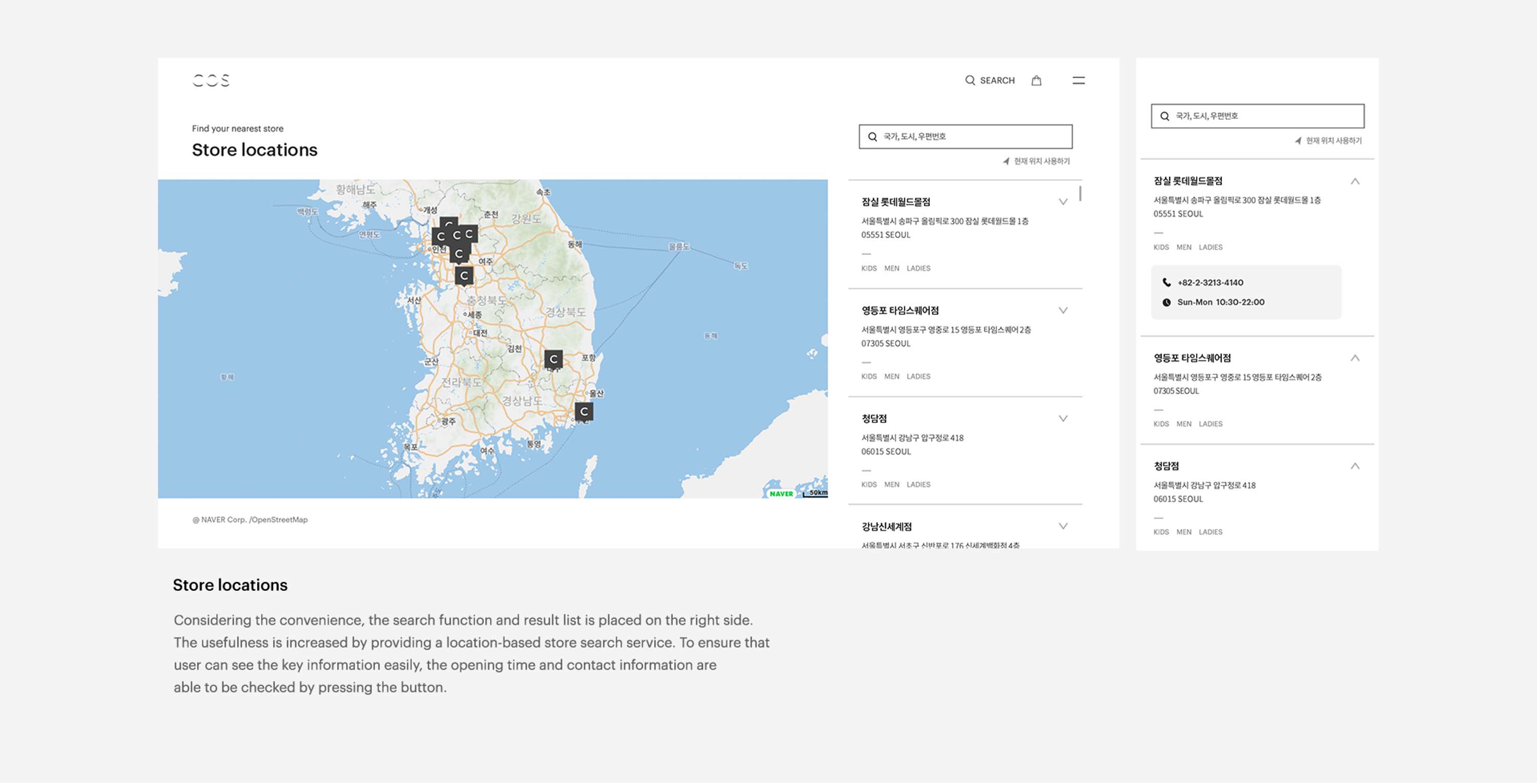Focus the desktop store search input field
This screenshot has width=1537, height=784.
click(x=965, y=137)
